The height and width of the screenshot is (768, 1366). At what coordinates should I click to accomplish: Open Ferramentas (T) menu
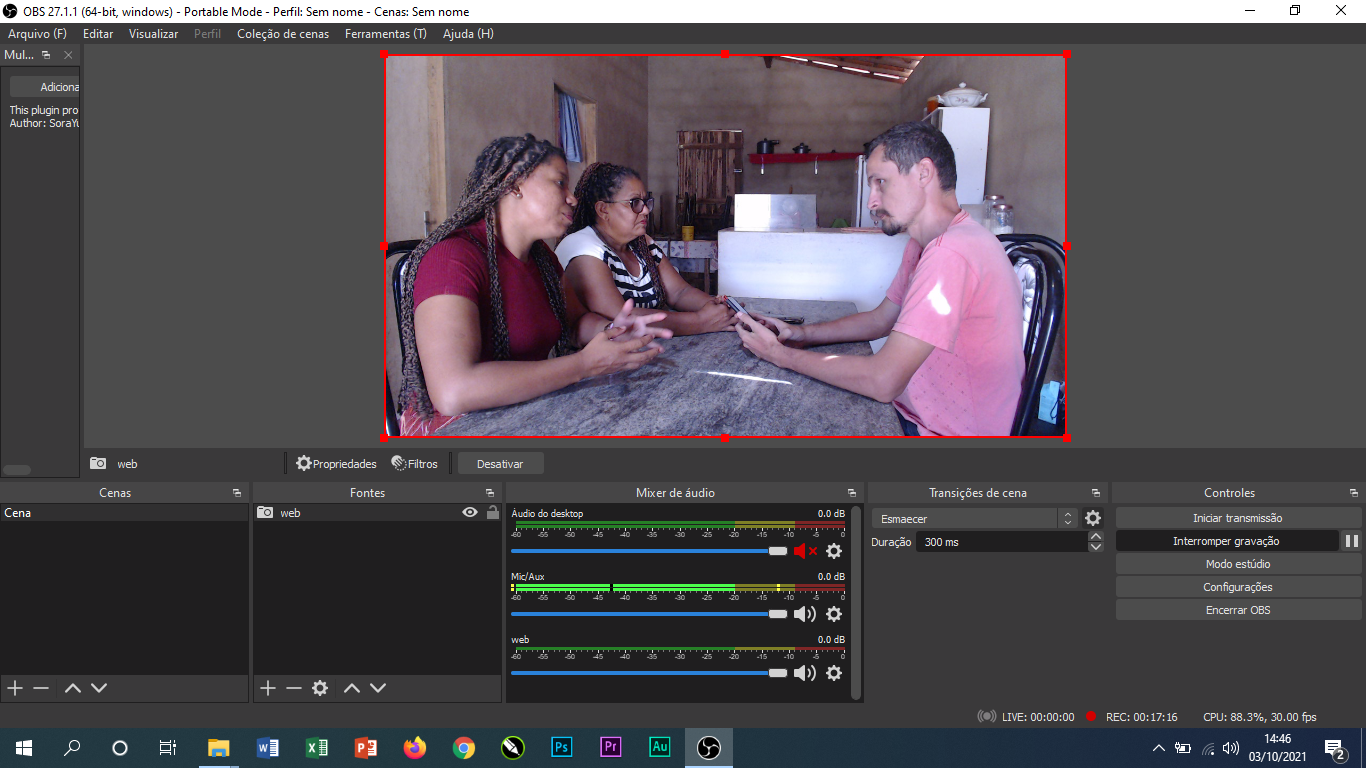pos(385,34)
